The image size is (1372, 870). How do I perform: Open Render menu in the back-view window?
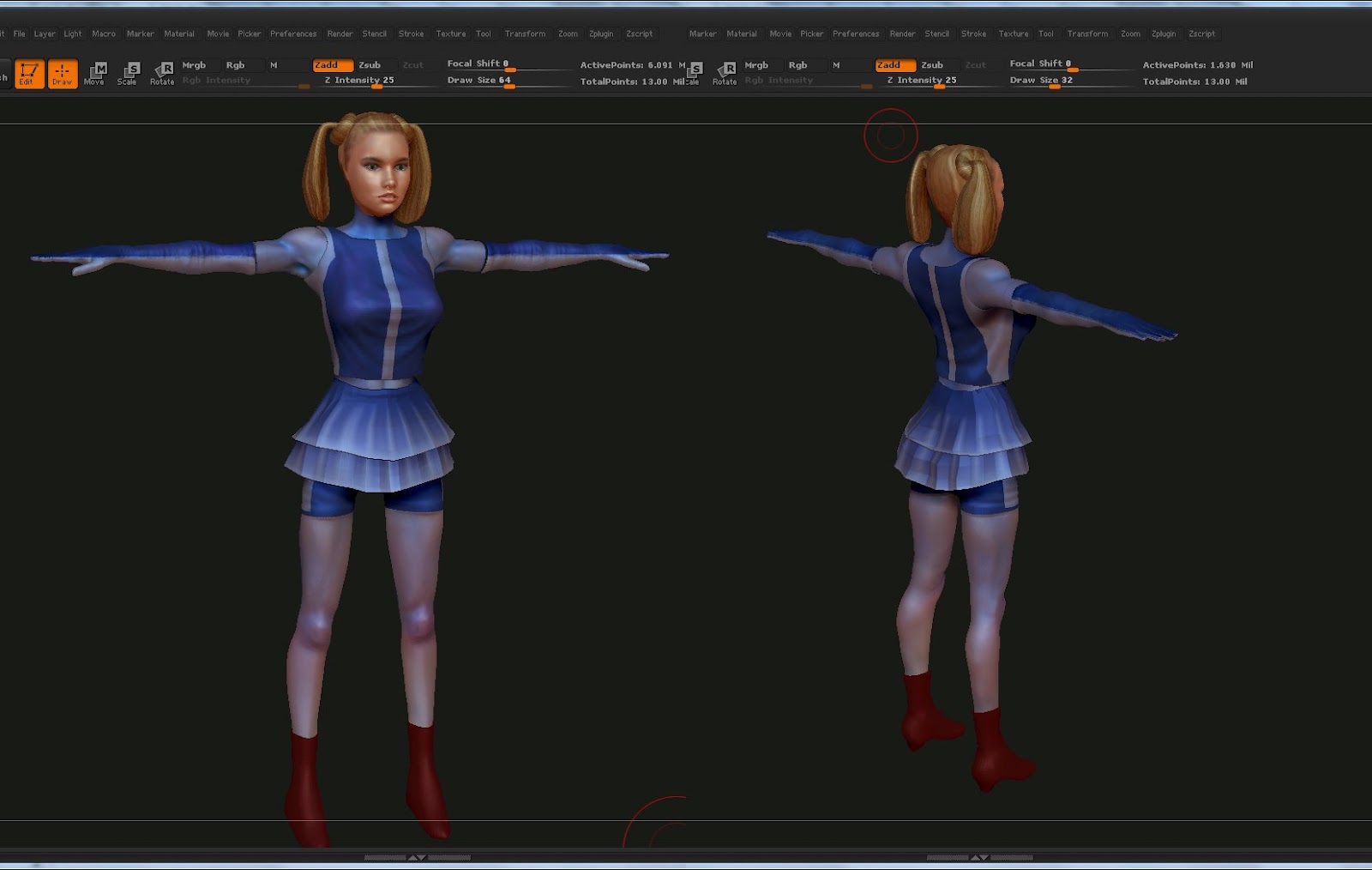(x=902, y=34)
